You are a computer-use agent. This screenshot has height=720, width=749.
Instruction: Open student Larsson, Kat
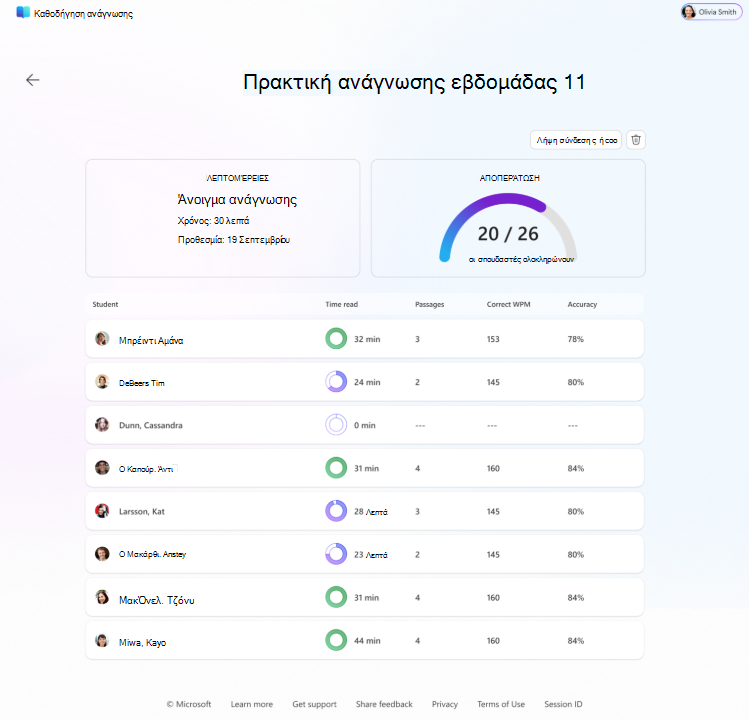pos(141,511)
